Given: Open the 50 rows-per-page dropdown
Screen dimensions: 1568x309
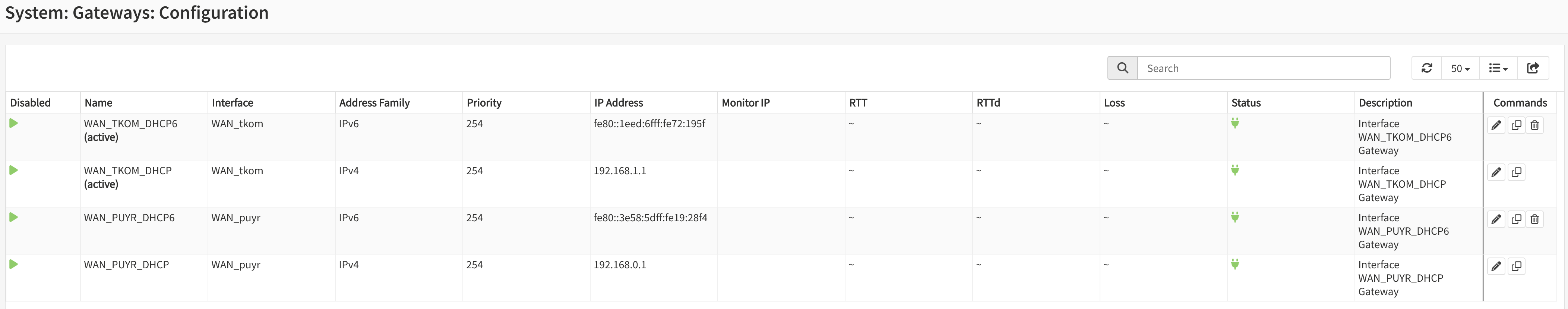Looking at the screenshot, I should pyautogui.click(x=1460, y=68).
